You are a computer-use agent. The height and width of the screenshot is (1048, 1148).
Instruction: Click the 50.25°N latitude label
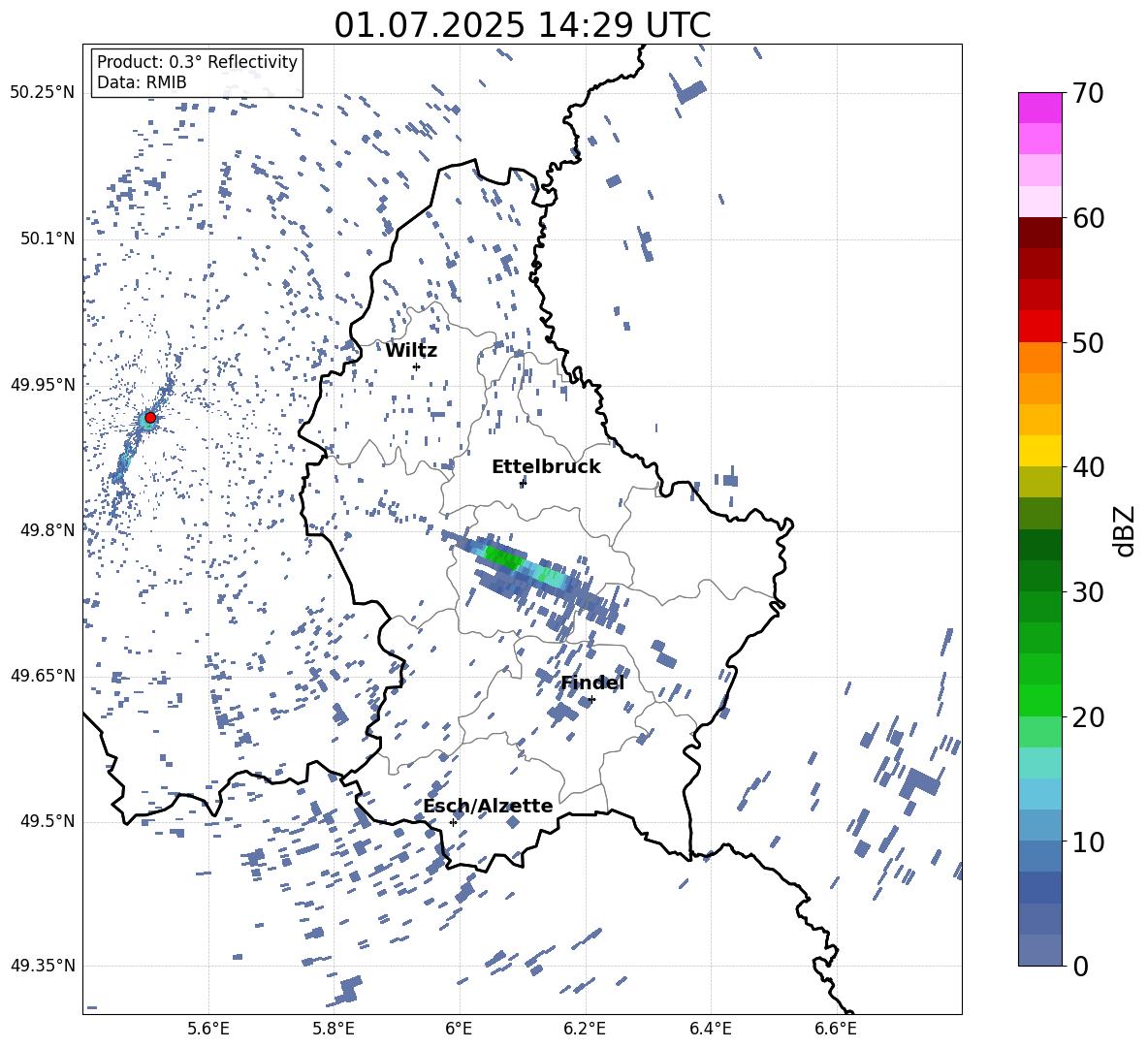point(43,93)
